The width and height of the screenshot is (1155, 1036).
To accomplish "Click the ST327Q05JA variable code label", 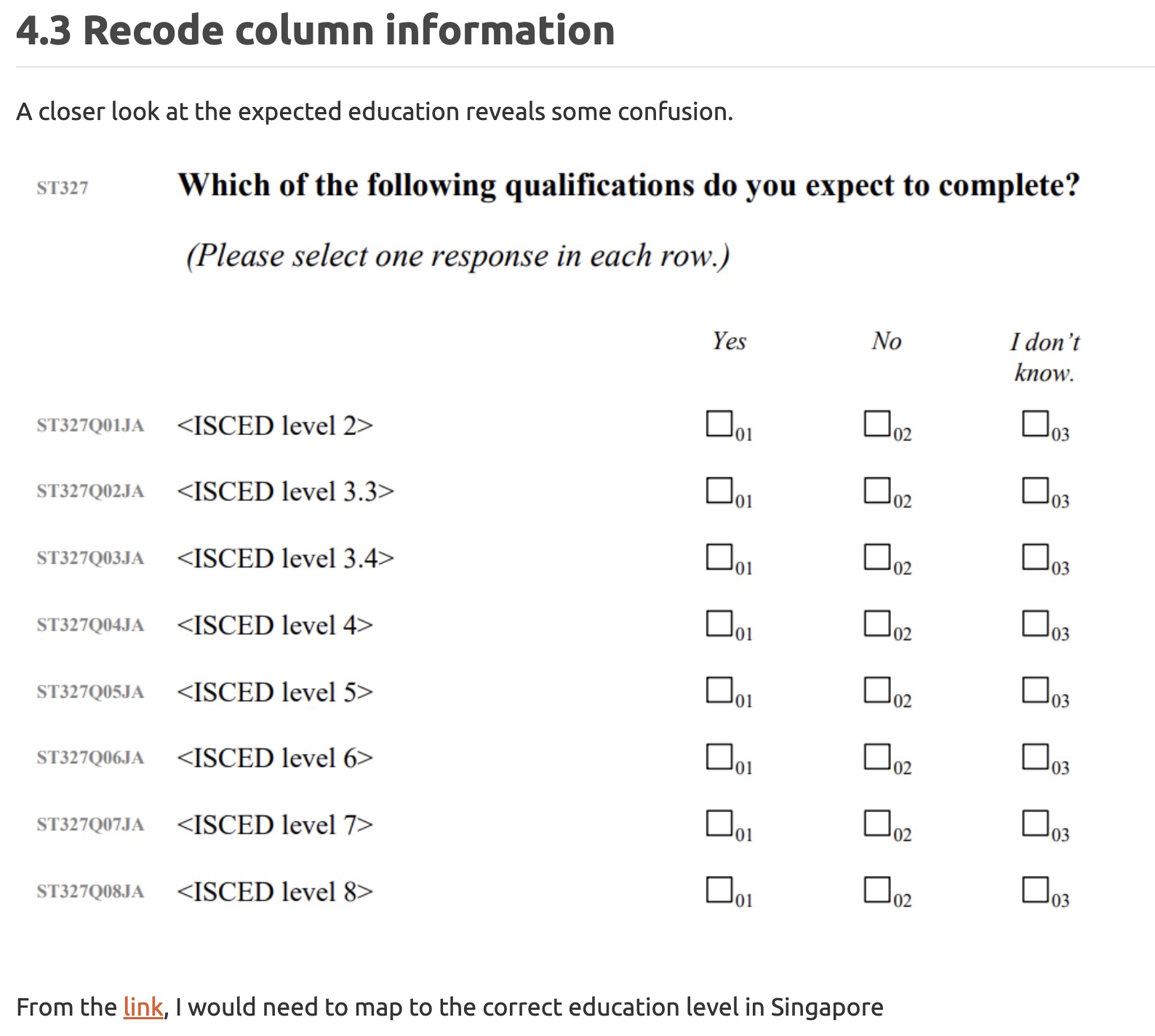I will pos(90,691).
